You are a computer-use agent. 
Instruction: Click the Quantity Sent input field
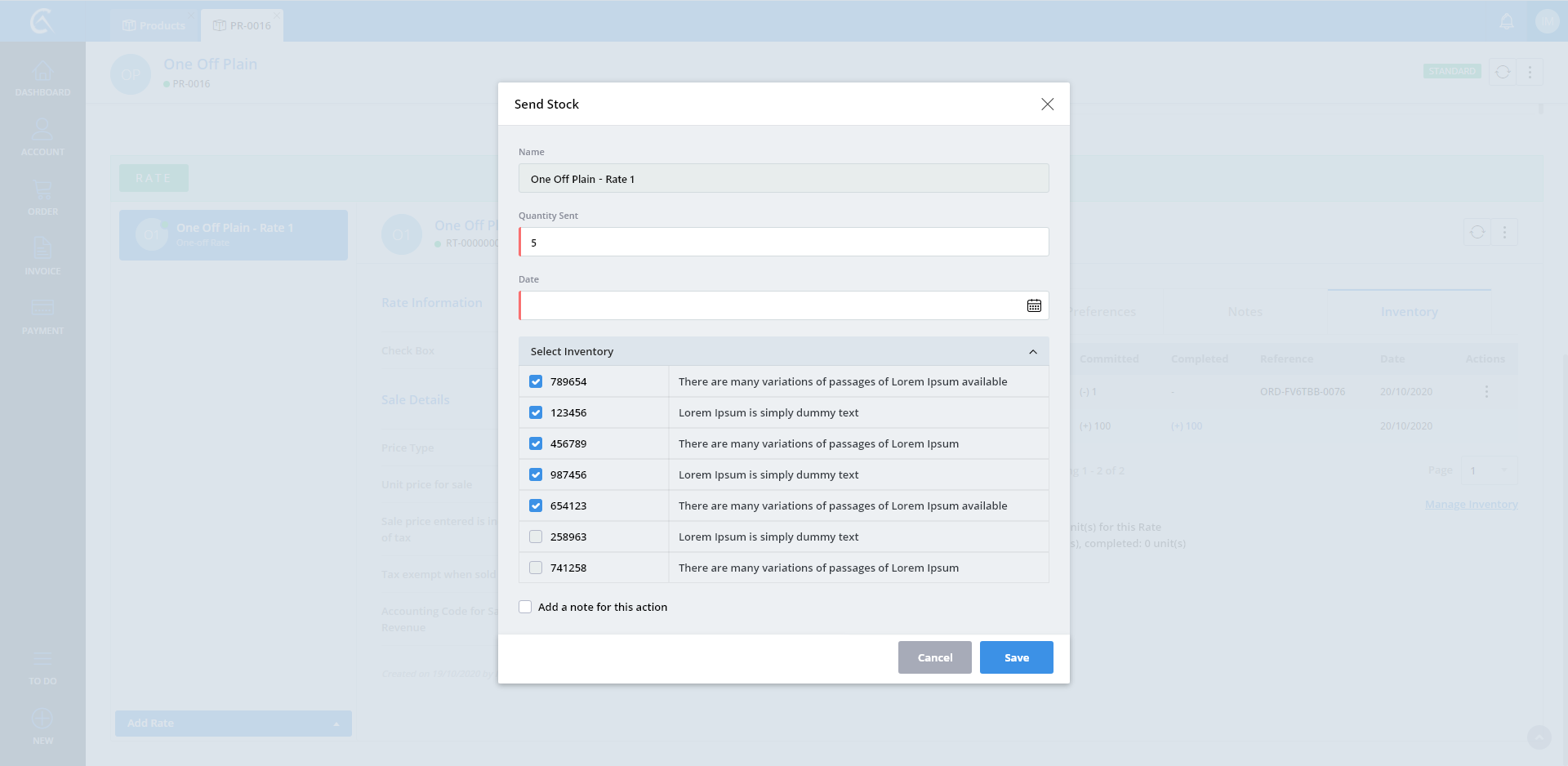(x=784, y=243)
